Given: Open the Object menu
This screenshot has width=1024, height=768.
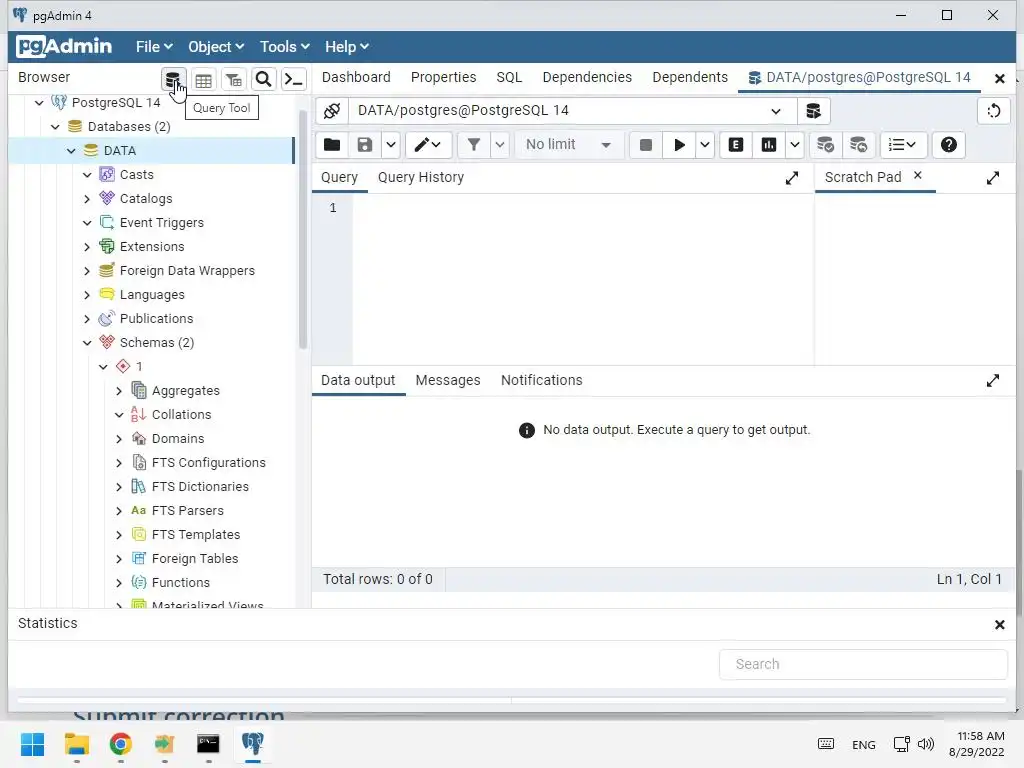Looking at the screenshot, I should [216, 47].
